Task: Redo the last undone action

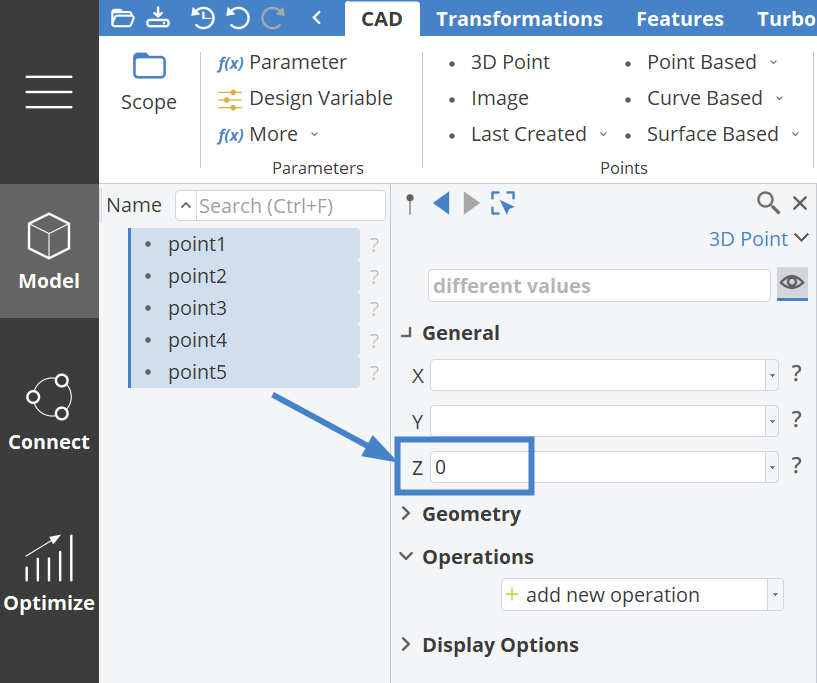Action: click(x=273, y=18)
